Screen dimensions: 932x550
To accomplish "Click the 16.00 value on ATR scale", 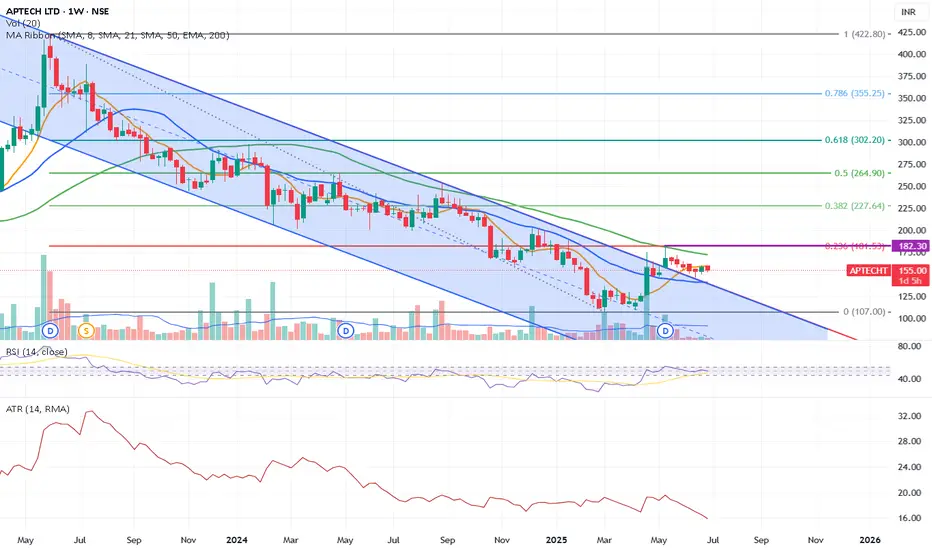I will pos(909,518).
